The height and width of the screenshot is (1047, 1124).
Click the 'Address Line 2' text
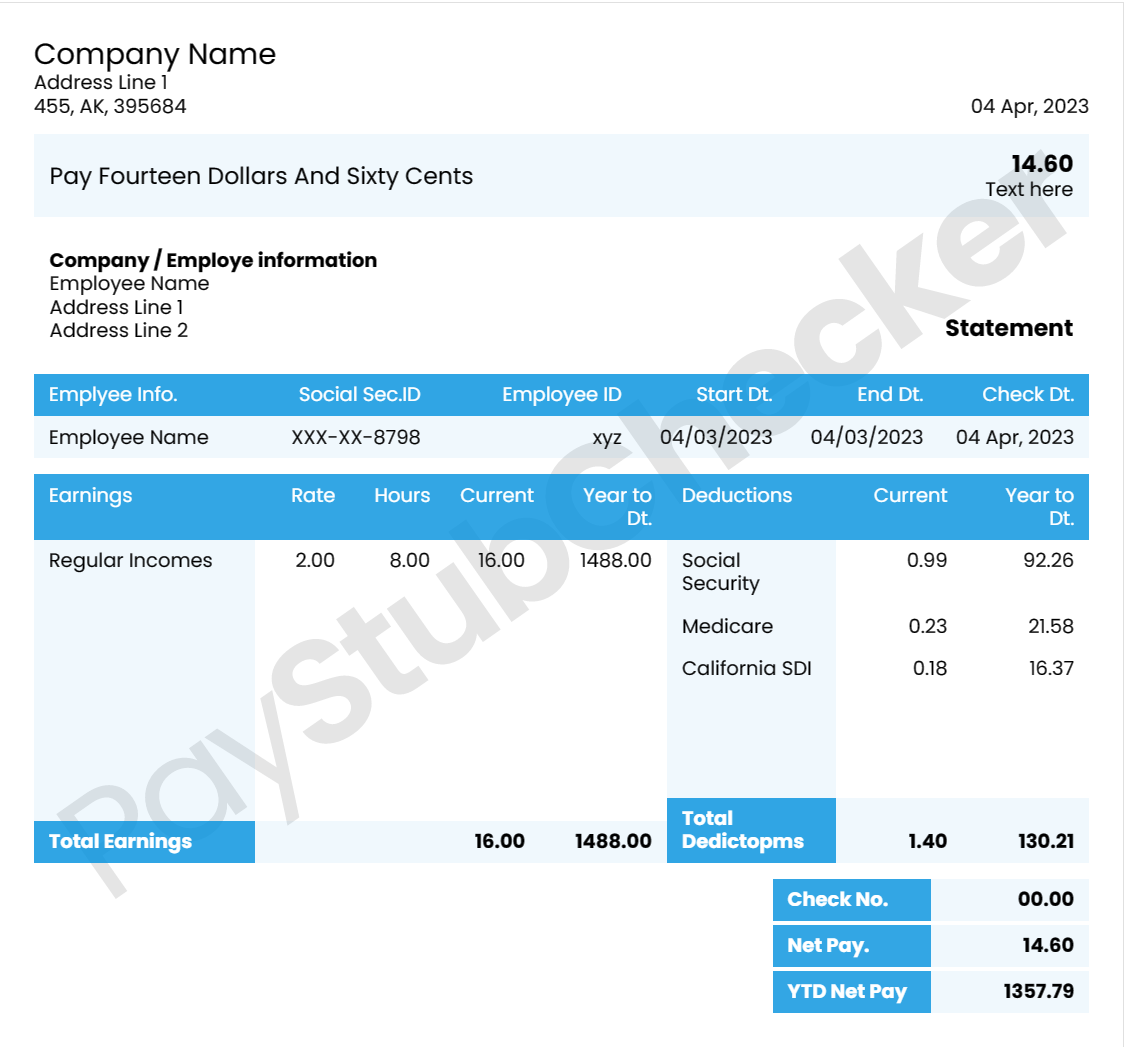118,330
